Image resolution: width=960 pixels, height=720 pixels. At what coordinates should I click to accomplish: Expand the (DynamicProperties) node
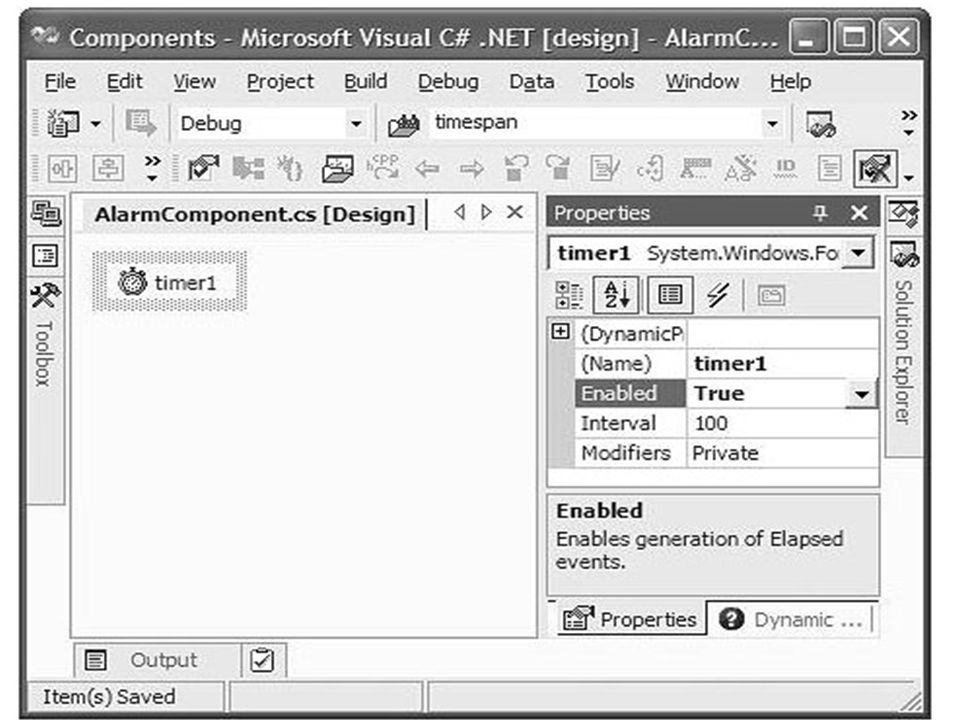coord(560,332)
